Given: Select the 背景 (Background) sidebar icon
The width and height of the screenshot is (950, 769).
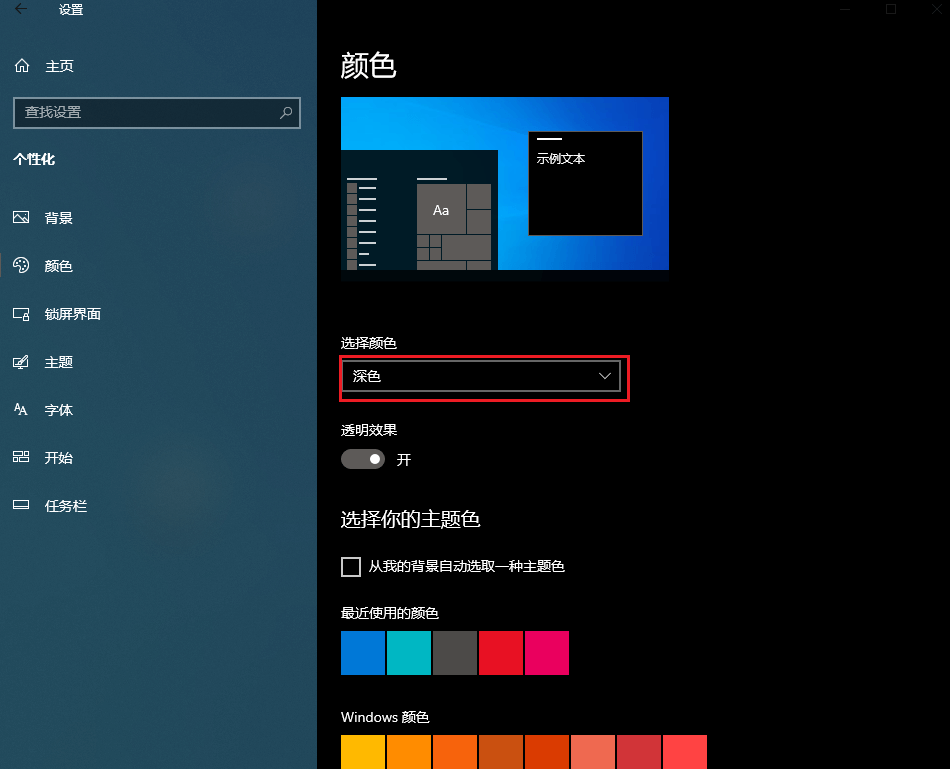Looking at the screenshot, I should coord(21,217).
